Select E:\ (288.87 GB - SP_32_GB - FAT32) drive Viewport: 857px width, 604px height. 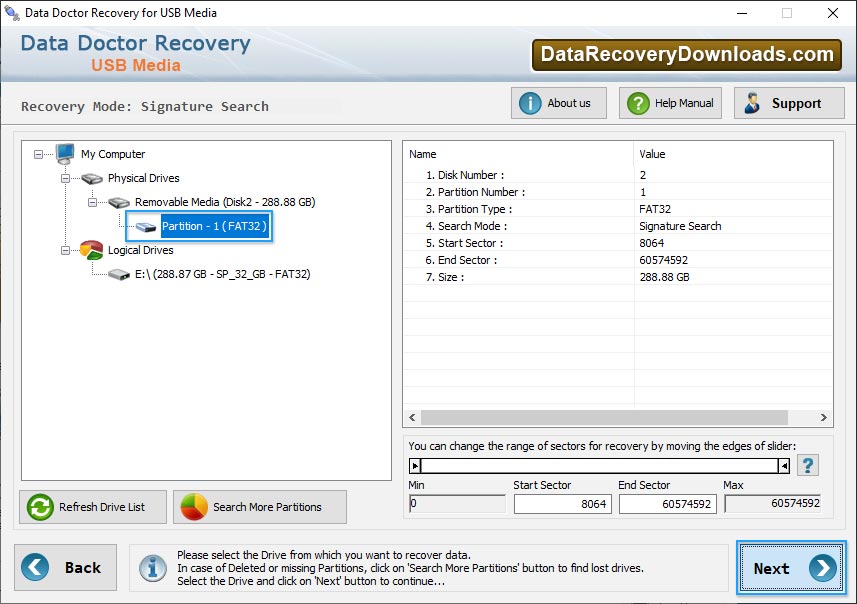coord(222,274)
